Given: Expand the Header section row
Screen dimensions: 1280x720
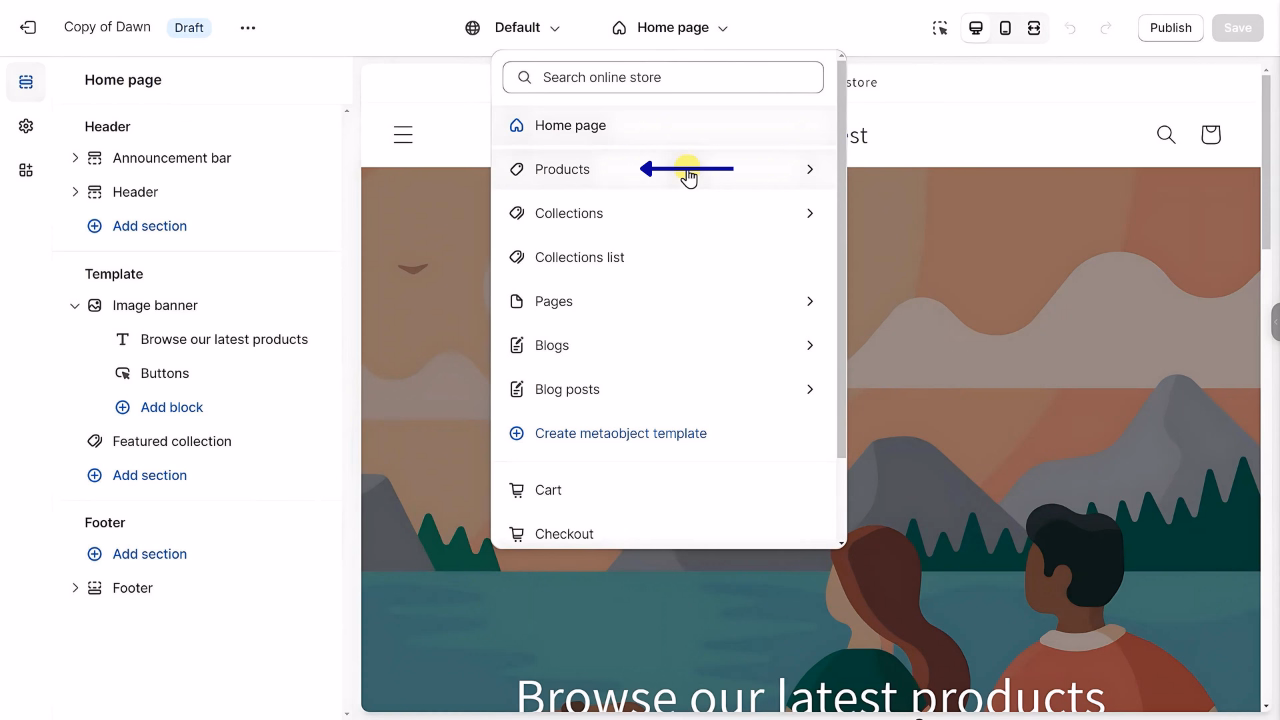Looking at the screenshot, I should (x=75, y=192).
